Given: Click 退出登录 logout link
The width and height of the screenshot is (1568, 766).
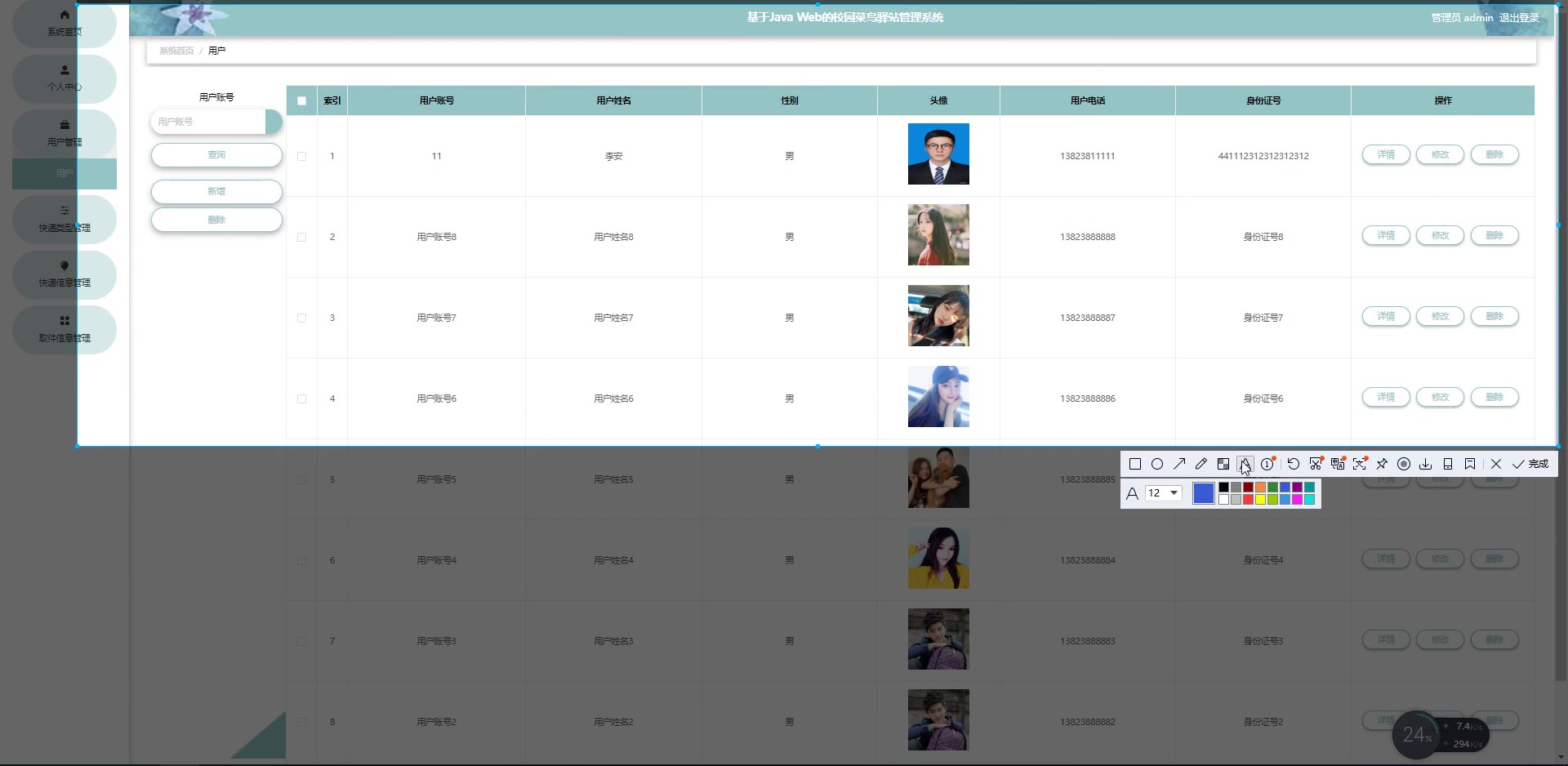Looking at the screenshot, I should (1519, 18).
